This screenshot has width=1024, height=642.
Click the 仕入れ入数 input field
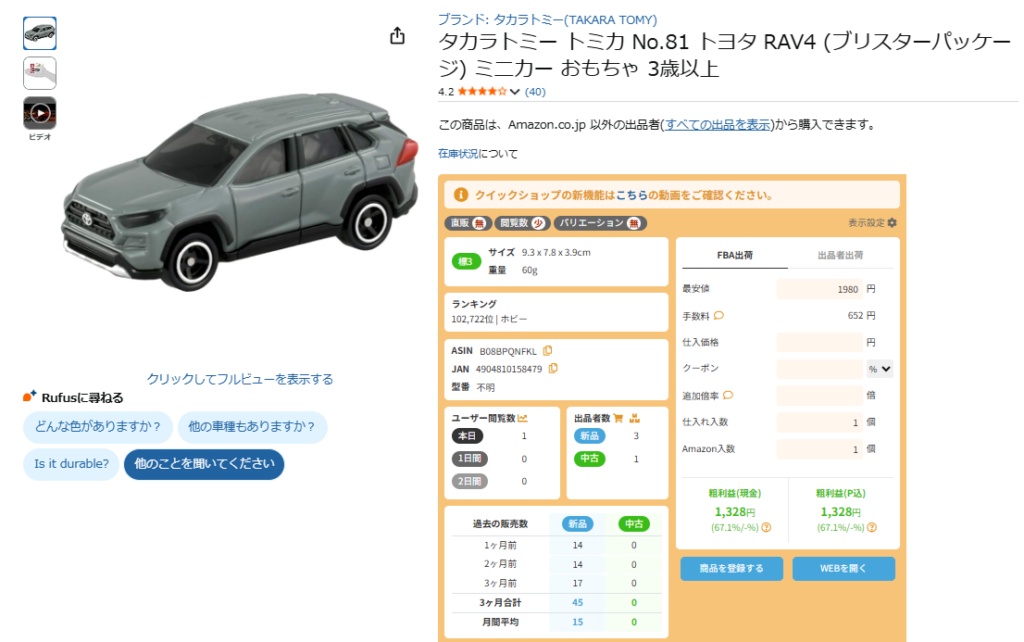(x=820, y=423)
